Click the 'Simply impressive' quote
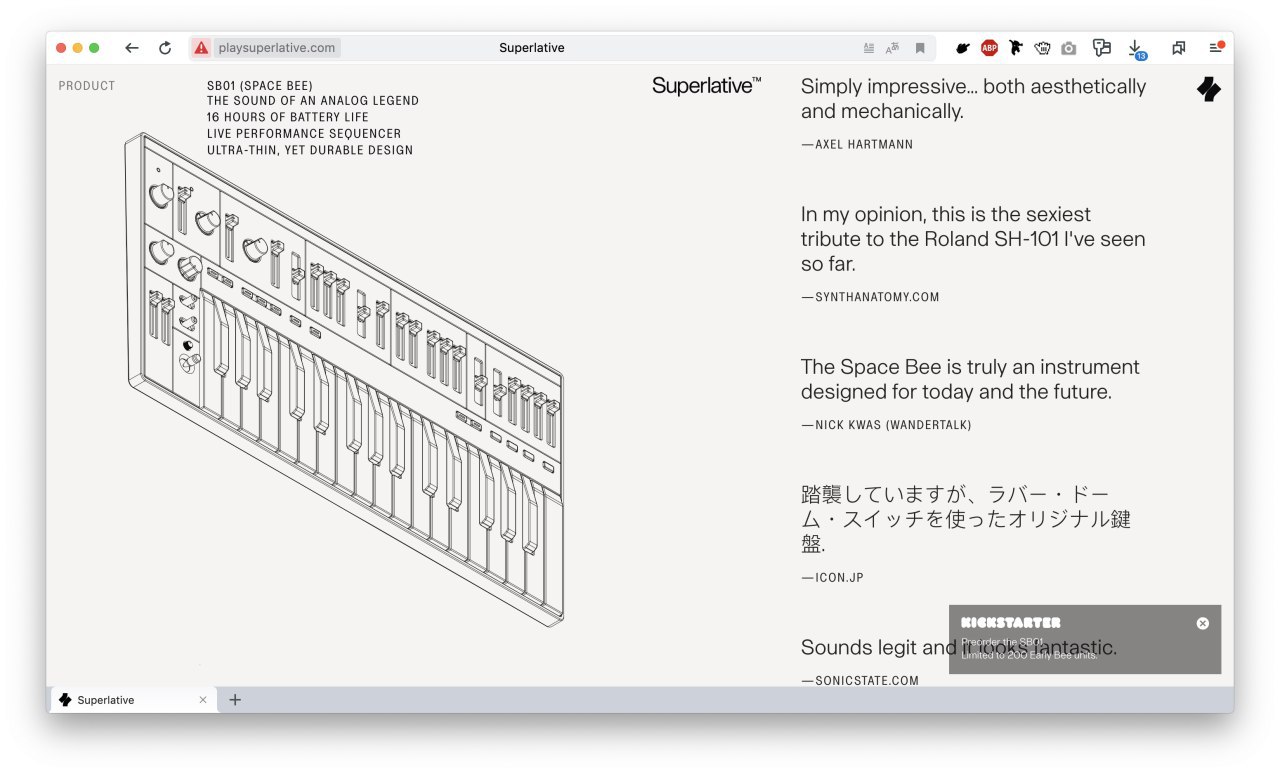The width and height of the screenshot is (1280, 774). coord(973,99)
